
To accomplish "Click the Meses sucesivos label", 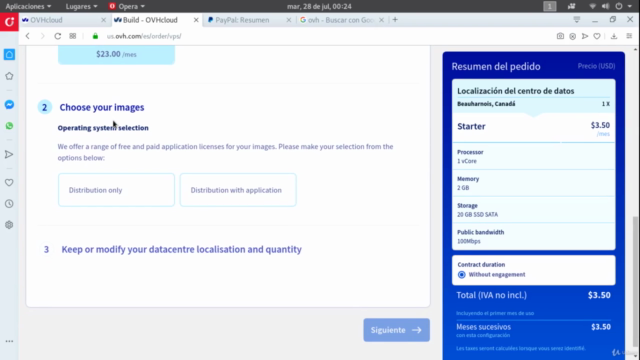I will tap(483, 327).
